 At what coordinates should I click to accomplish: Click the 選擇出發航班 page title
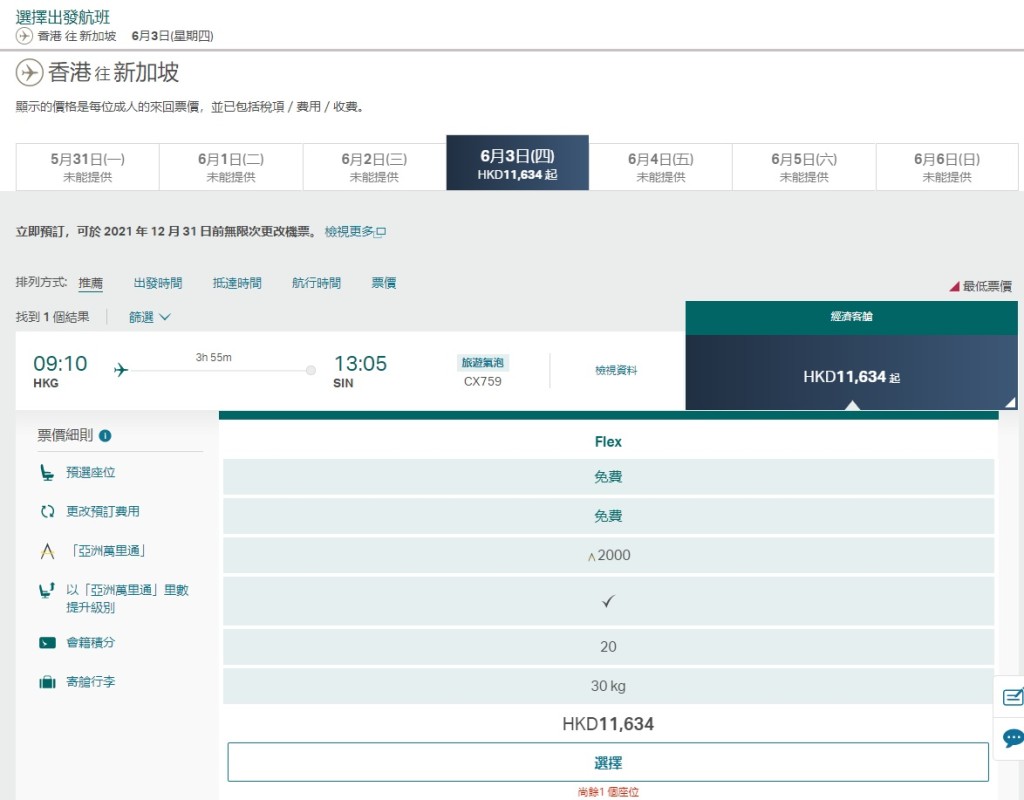[63, 17]
